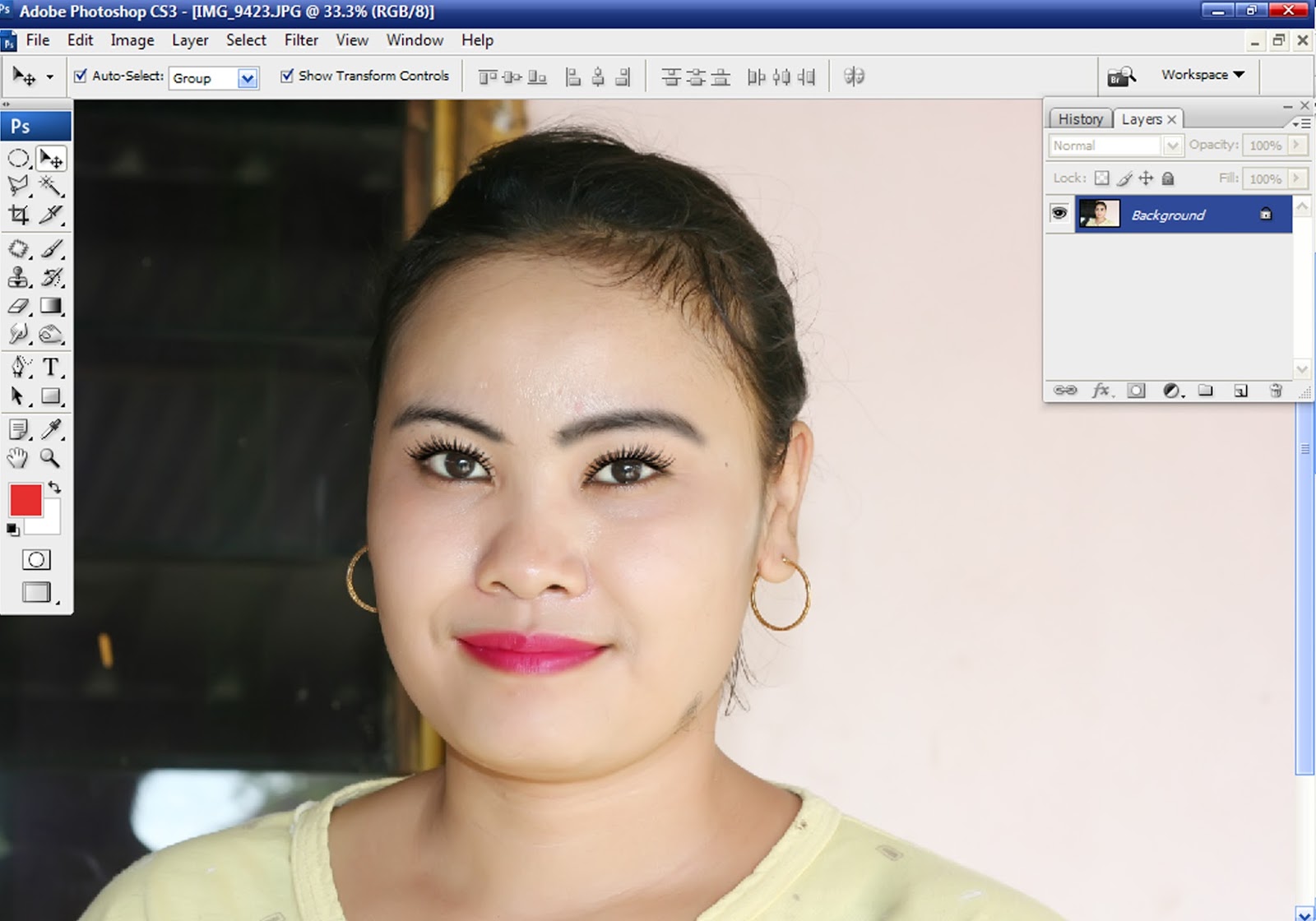
Task: Select the Polygonal Lasso tool
Action: (x=19, y=186)
